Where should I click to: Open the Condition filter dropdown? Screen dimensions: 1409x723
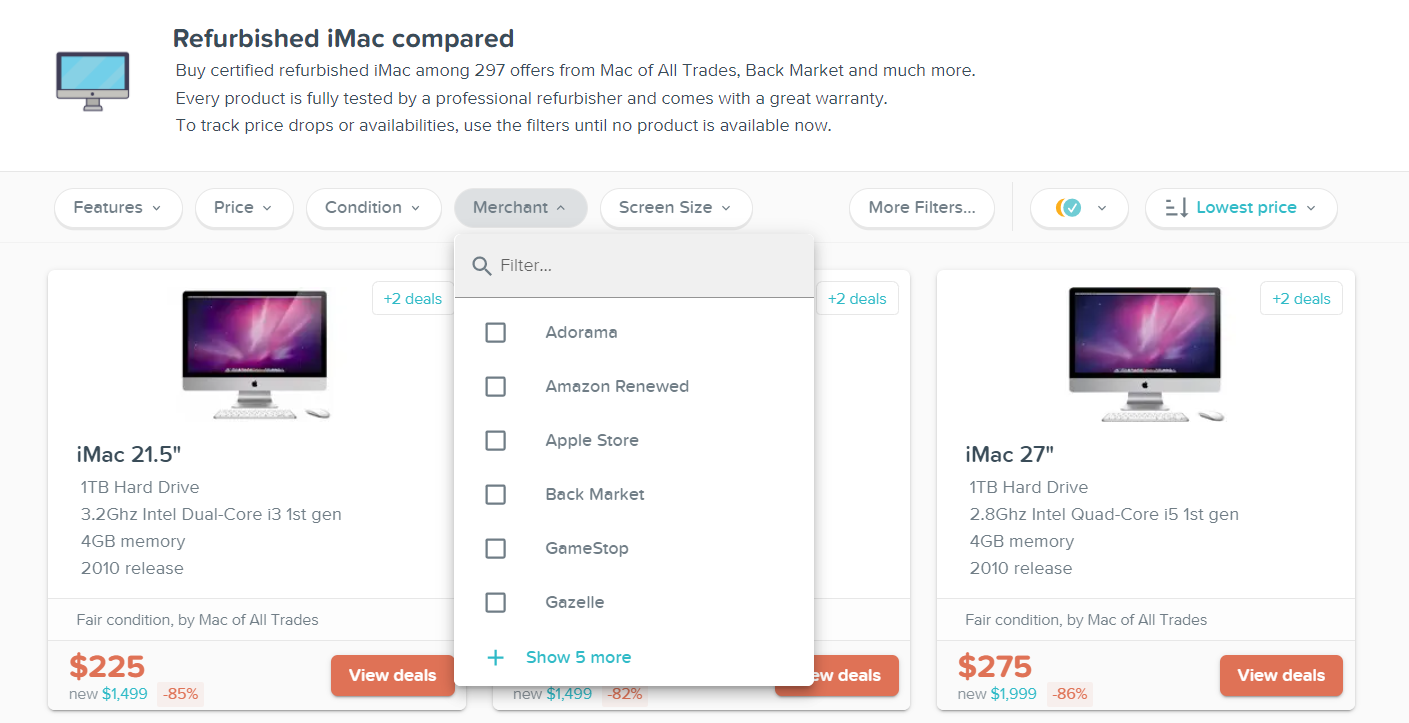373,208
